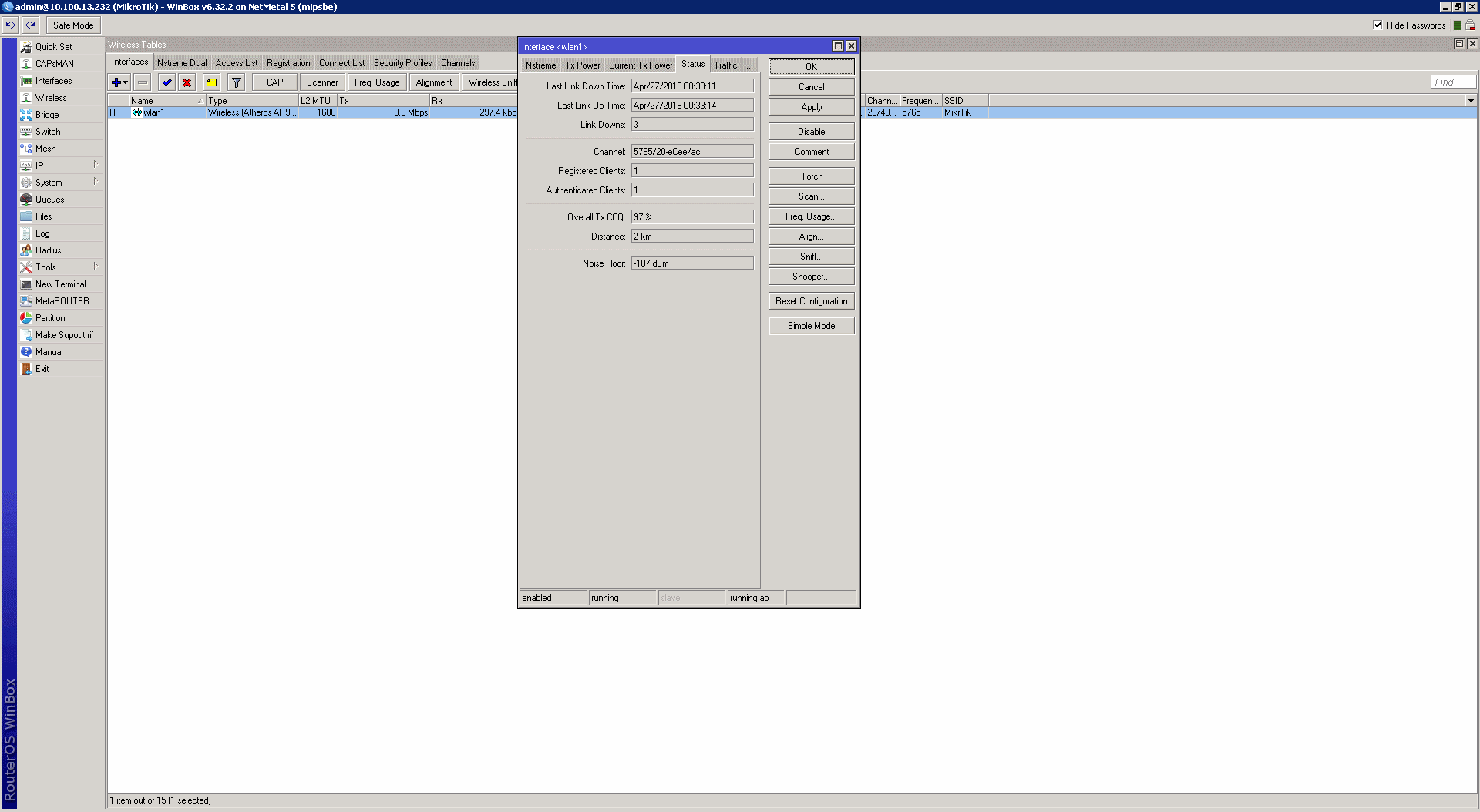
Task: Open the Tx Power tab in dialog
Action: click(x=582, y=65)
